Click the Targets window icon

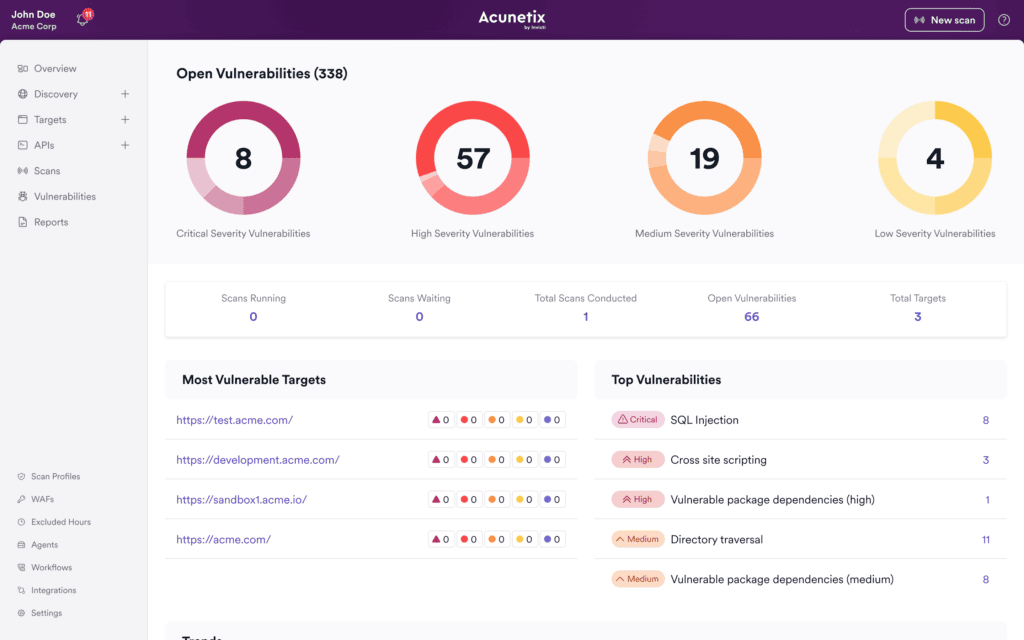tap(23, 120)
